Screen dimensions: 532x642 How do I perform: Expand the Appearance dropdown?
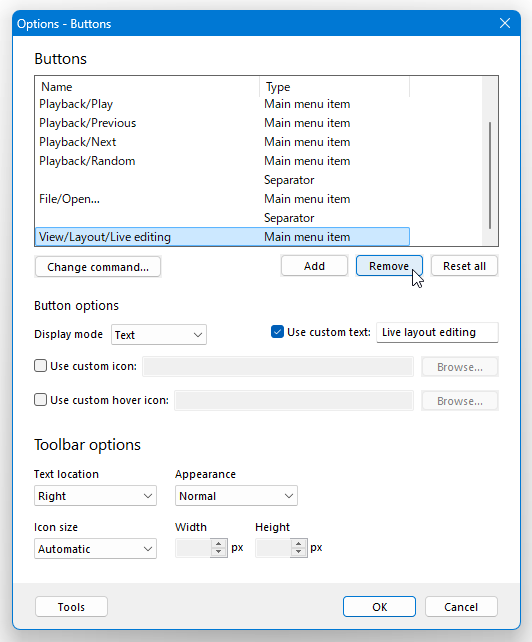pos(236,496)
